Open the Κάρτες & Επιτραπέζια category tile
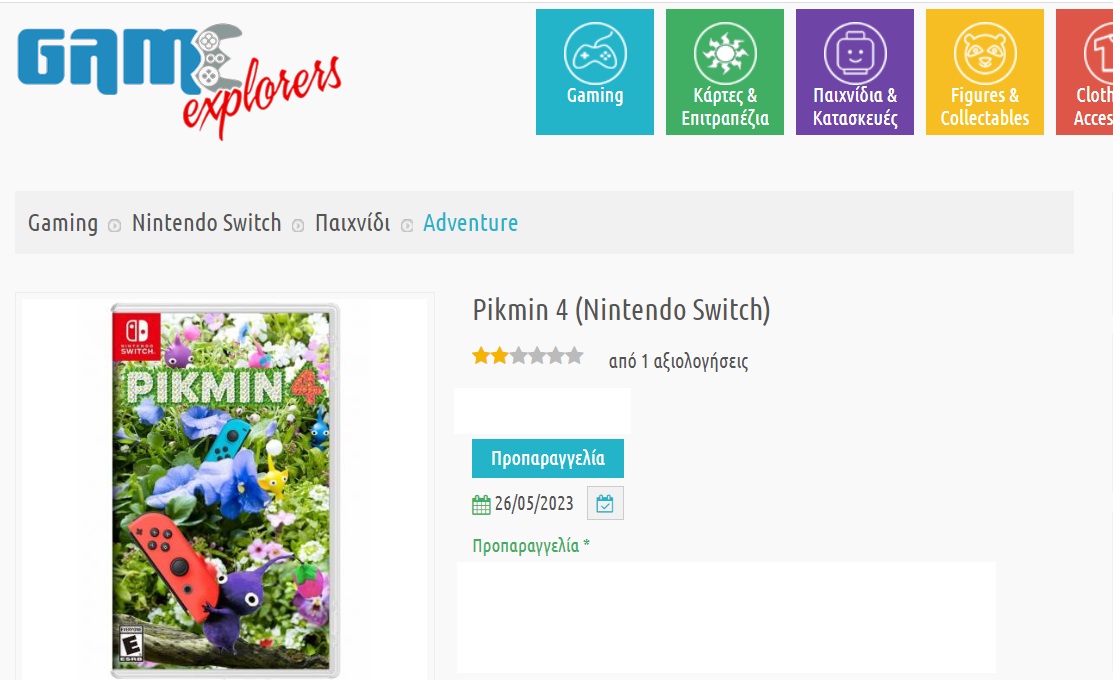1113x680 pixels. [x=725, y=72]
